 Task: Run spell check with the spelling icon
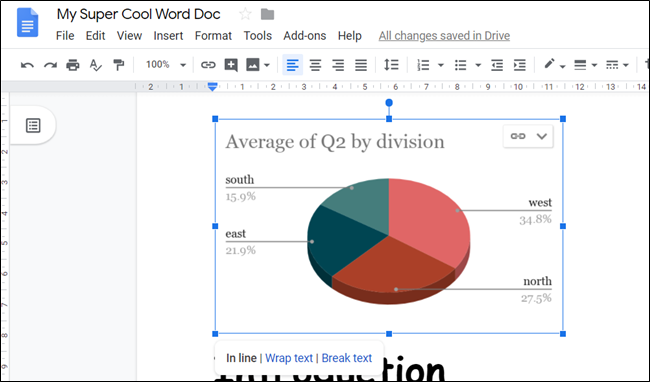pyautogui.click(x=95, y=65)
